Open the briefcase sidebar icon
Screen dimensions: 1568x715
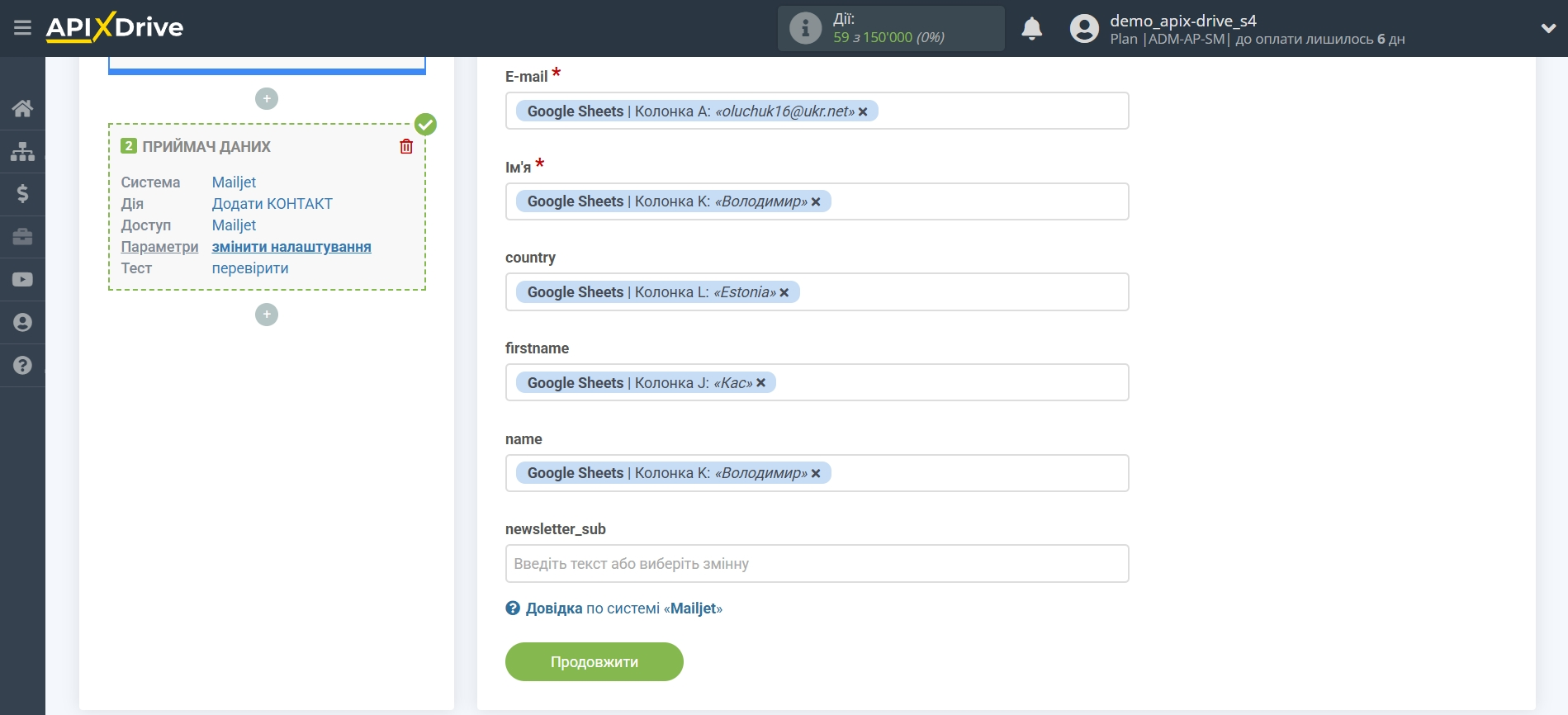(22, 237)
